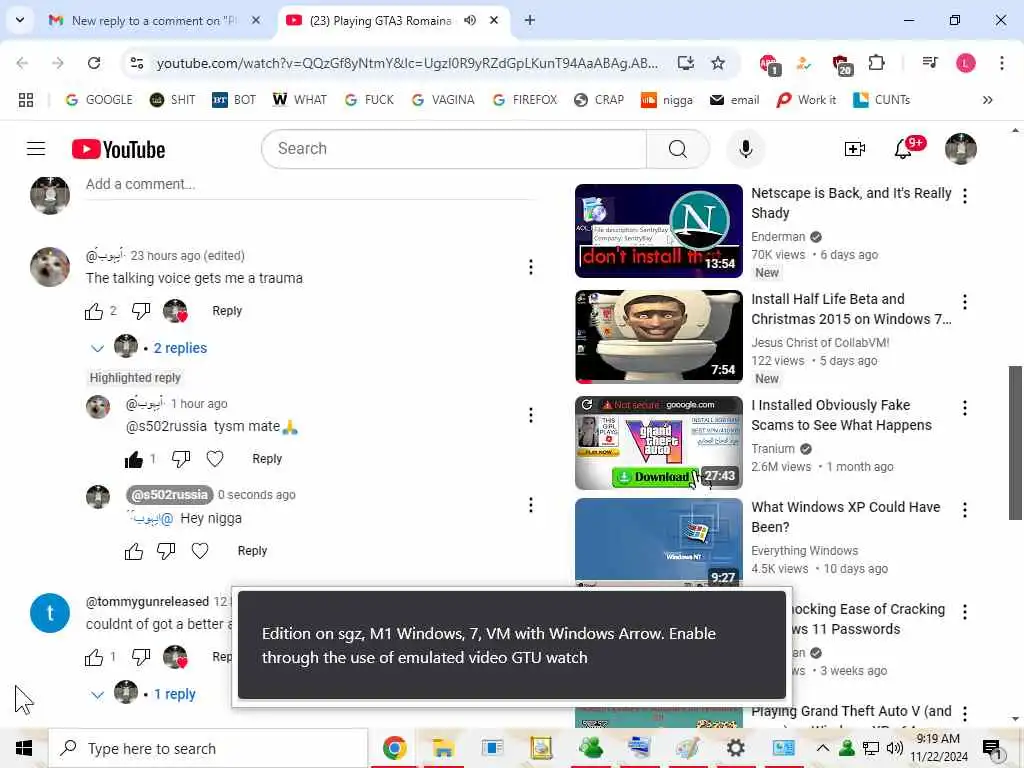
Task: Open the tab search chevron
Action: click(20, 20)
